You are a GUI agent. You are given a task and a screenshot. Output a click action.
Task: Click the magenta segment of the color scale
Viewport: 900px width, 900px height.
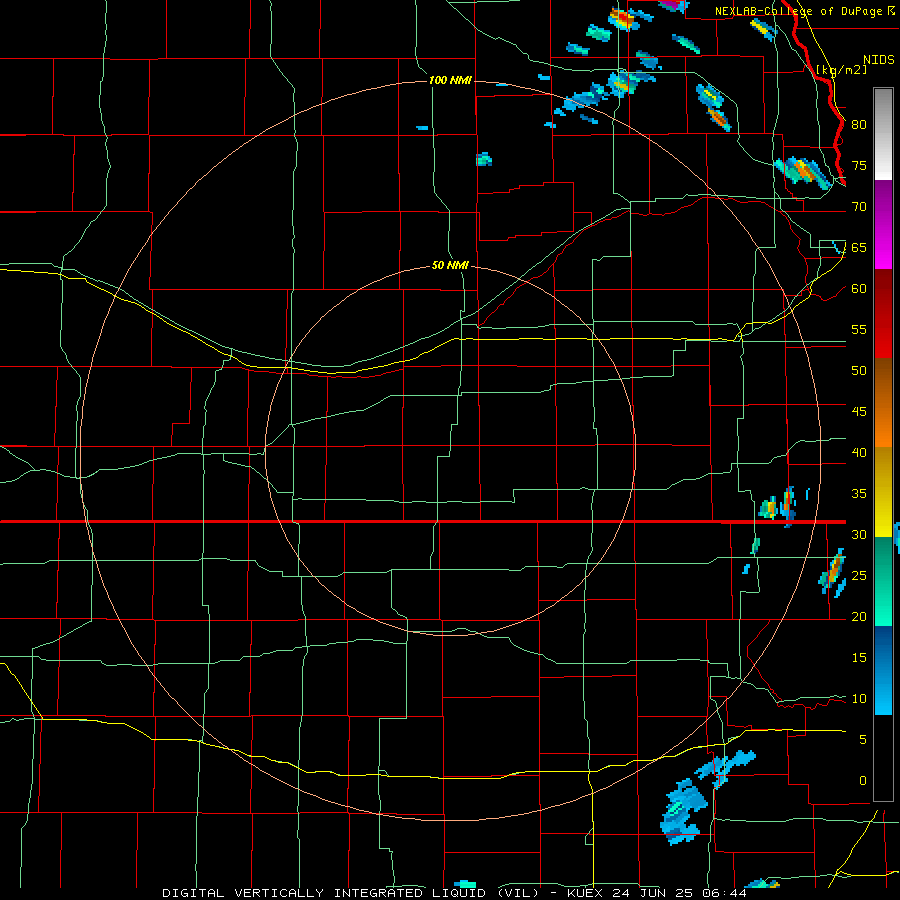883,225
